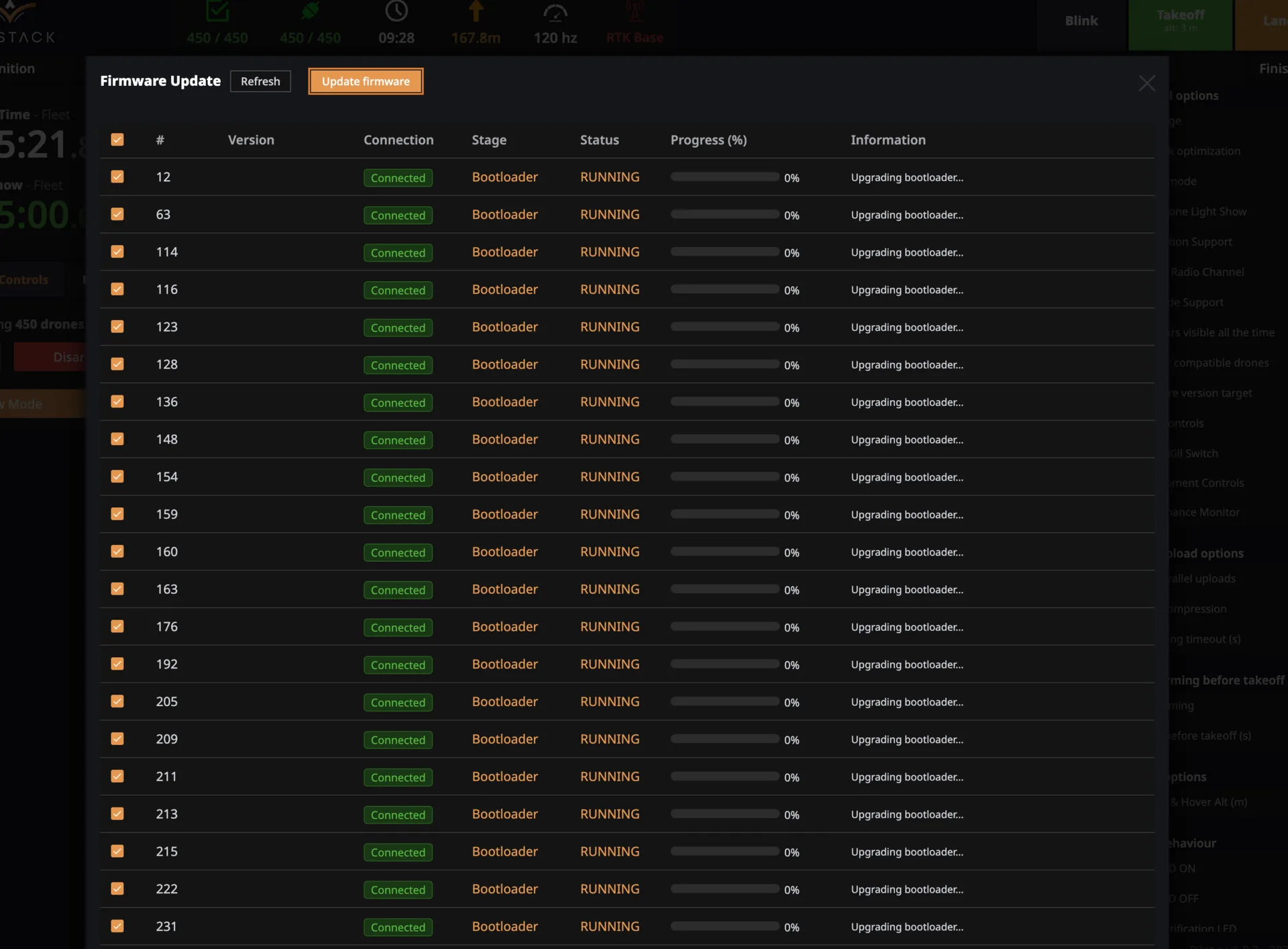The height and width of the screenshot is (949, 1288).
Task: Click the Stage column header
Action: (x=489, y=140)
